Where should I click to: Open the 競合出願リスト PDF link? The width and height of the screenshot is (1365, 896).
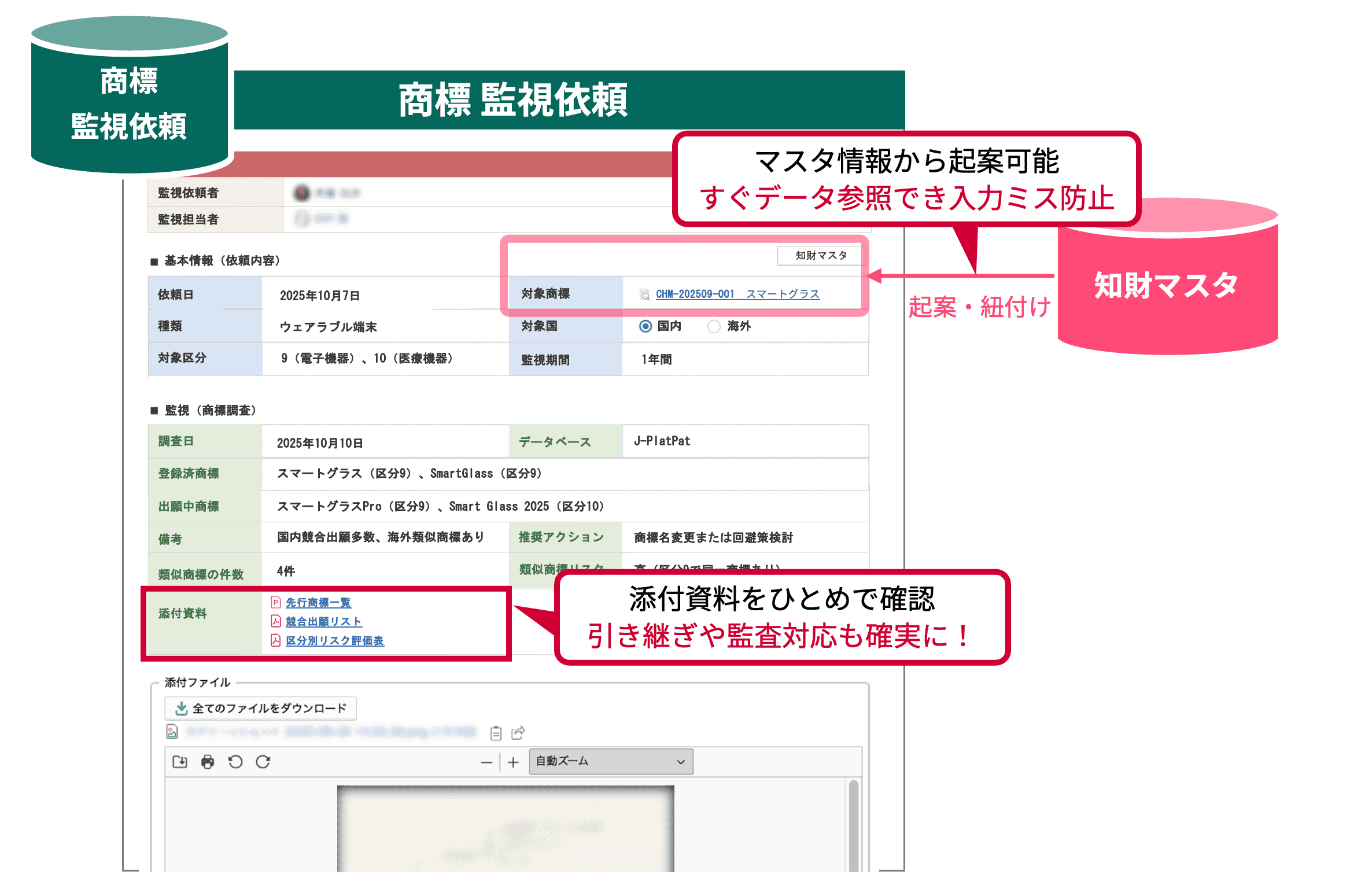point(323,622)
